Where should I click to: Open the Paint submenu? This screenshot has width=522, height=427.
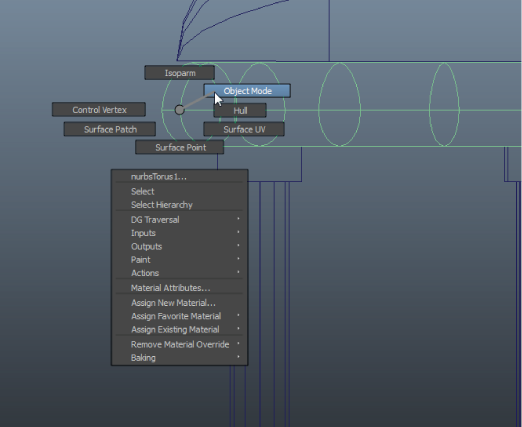click(x=180, y=260)
